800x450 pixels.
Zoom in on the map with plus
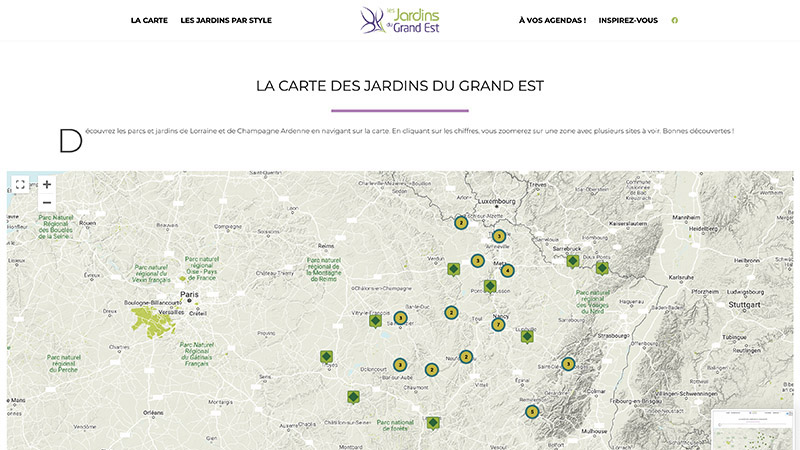point(47,184)
